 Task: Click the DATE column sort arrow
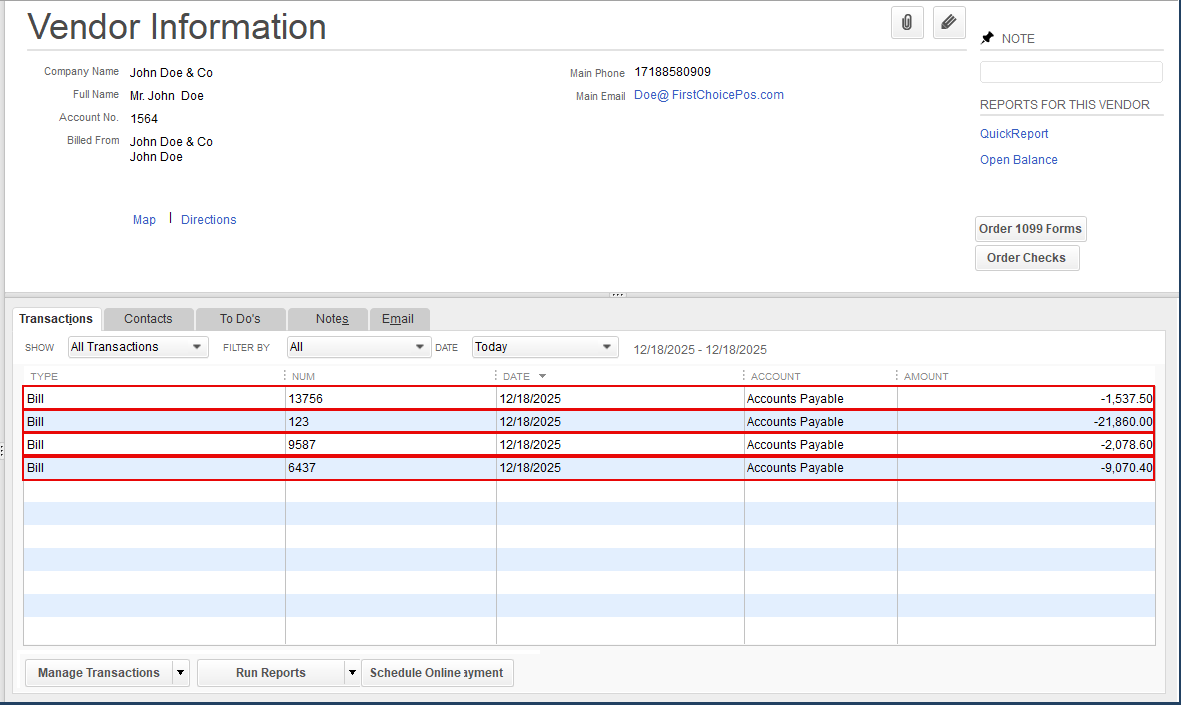coord(543,377)
